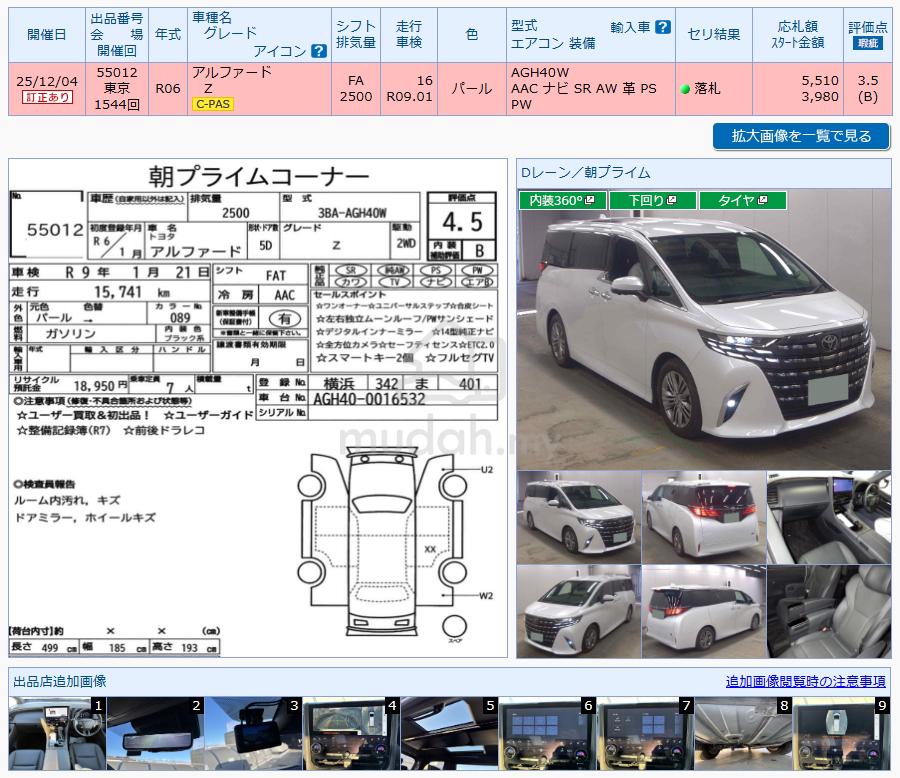Click 拡大画像を一覧で見る button
The image size is (900, 778).
point(801,136)
